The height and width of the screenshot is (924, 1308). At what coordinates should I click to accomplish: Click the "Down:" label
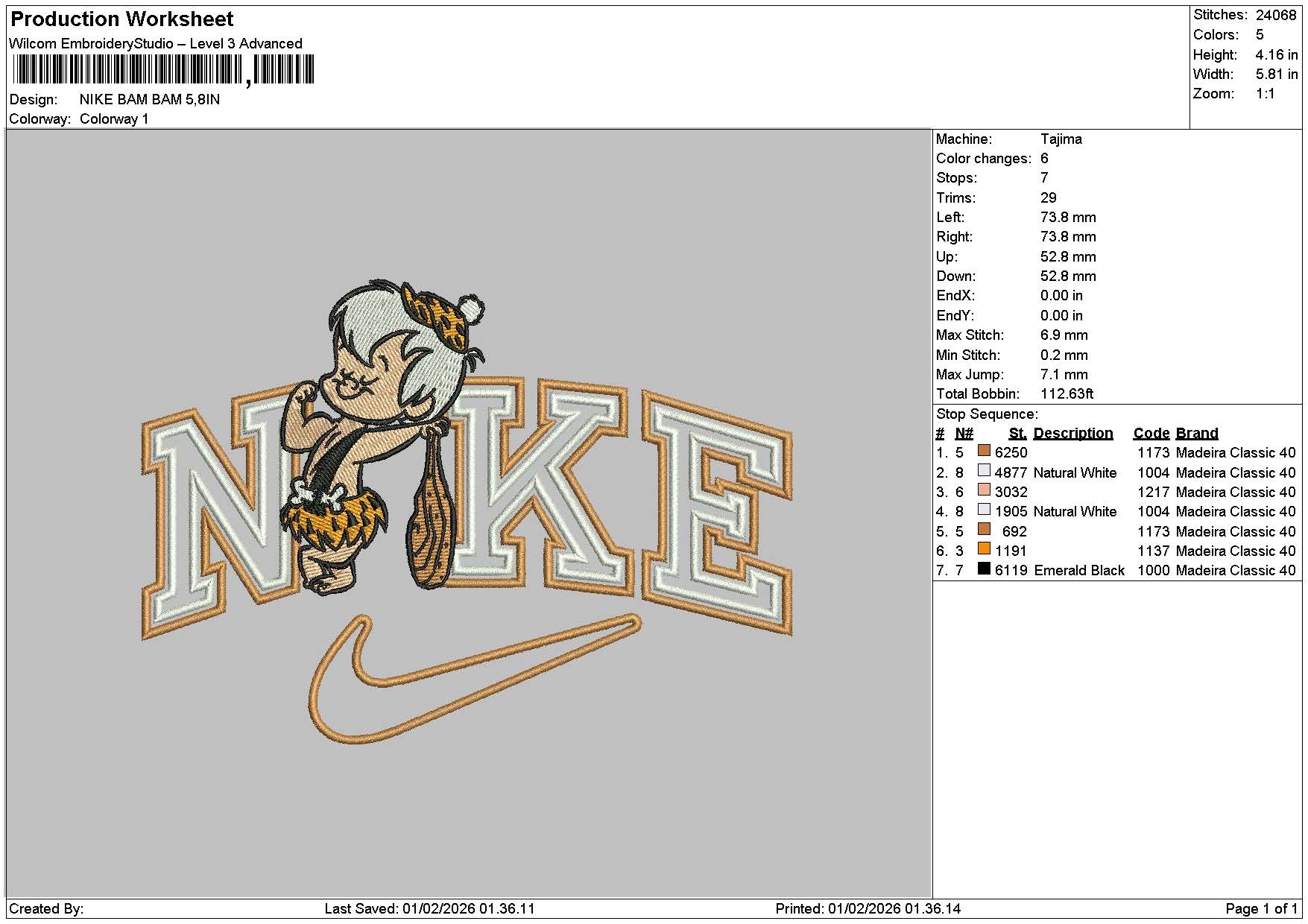tap(955, 276)
